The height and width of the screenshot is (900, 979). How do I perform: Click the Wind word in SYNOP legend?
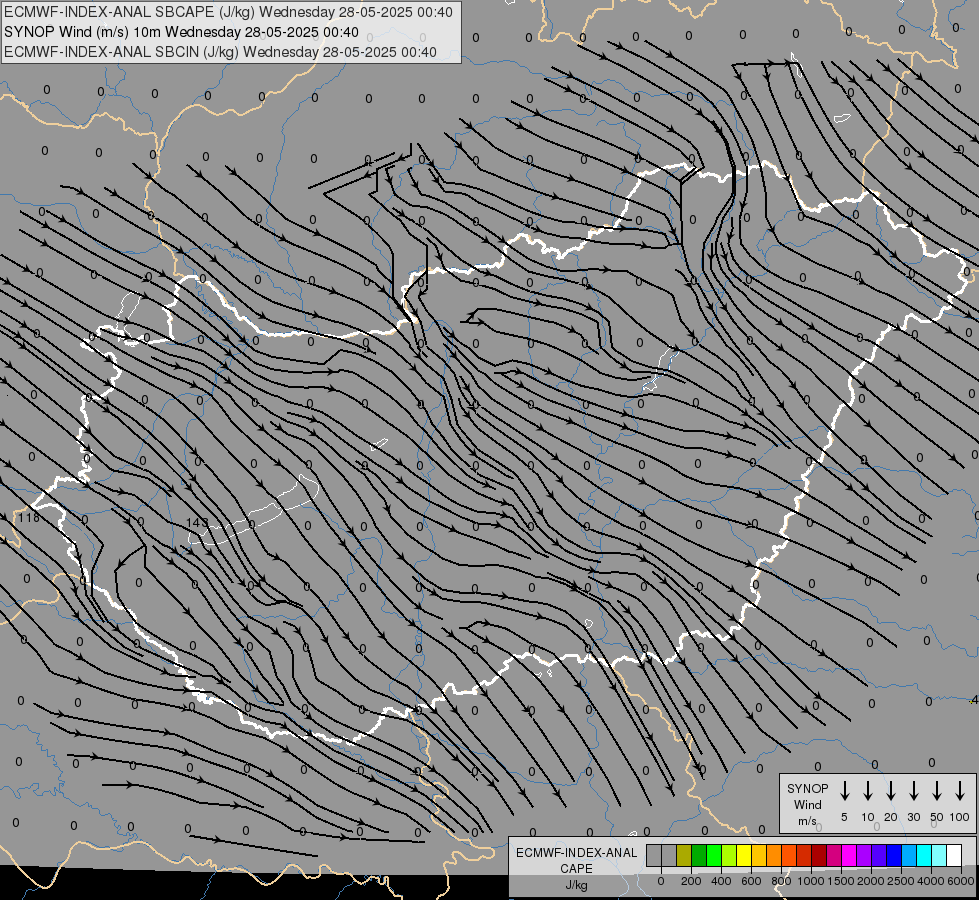click(807, 804)
